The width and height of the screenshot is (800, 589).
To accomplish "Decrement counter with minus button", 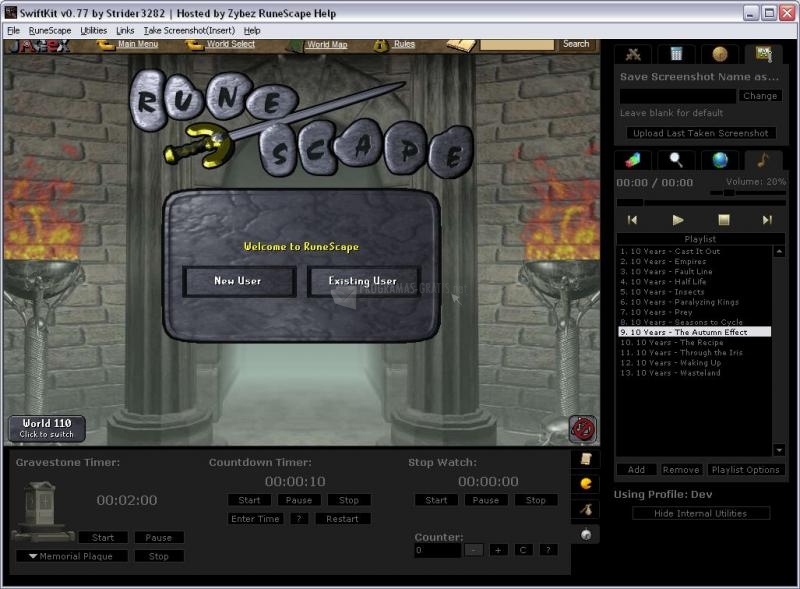I will click(474, 550).
